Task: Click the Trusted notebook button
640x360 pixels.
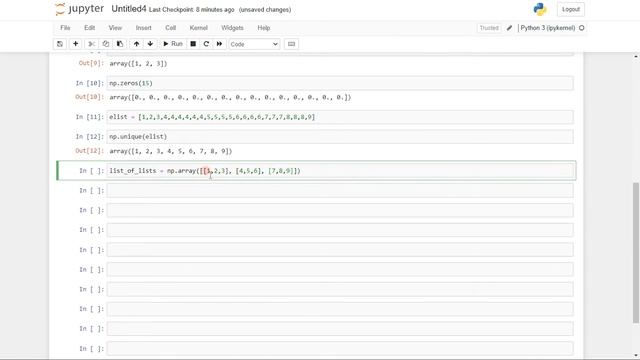Action: tap(489, 28)
